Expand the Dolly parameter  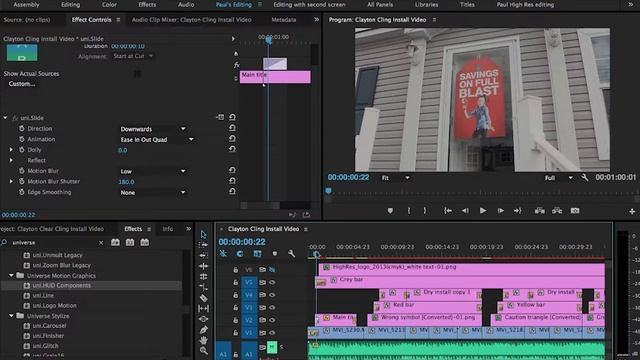11,150
